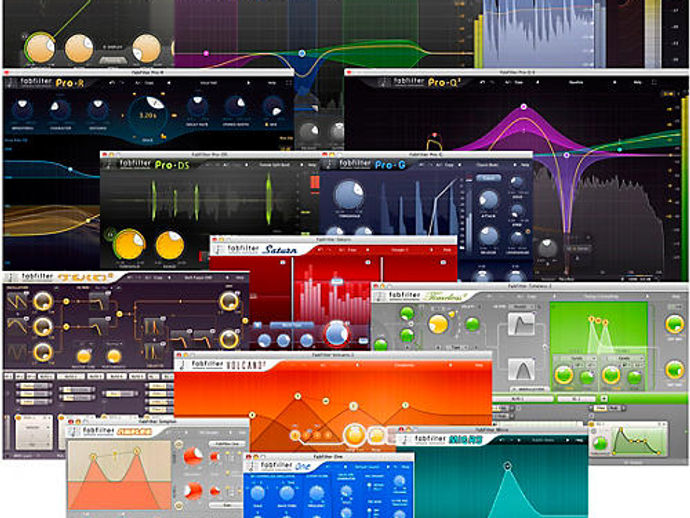Image resolution: width=690 pixels, height=518 pixels.
Task: Click the red band node in Pro-Q 2
Action: [x=435, y=136]
